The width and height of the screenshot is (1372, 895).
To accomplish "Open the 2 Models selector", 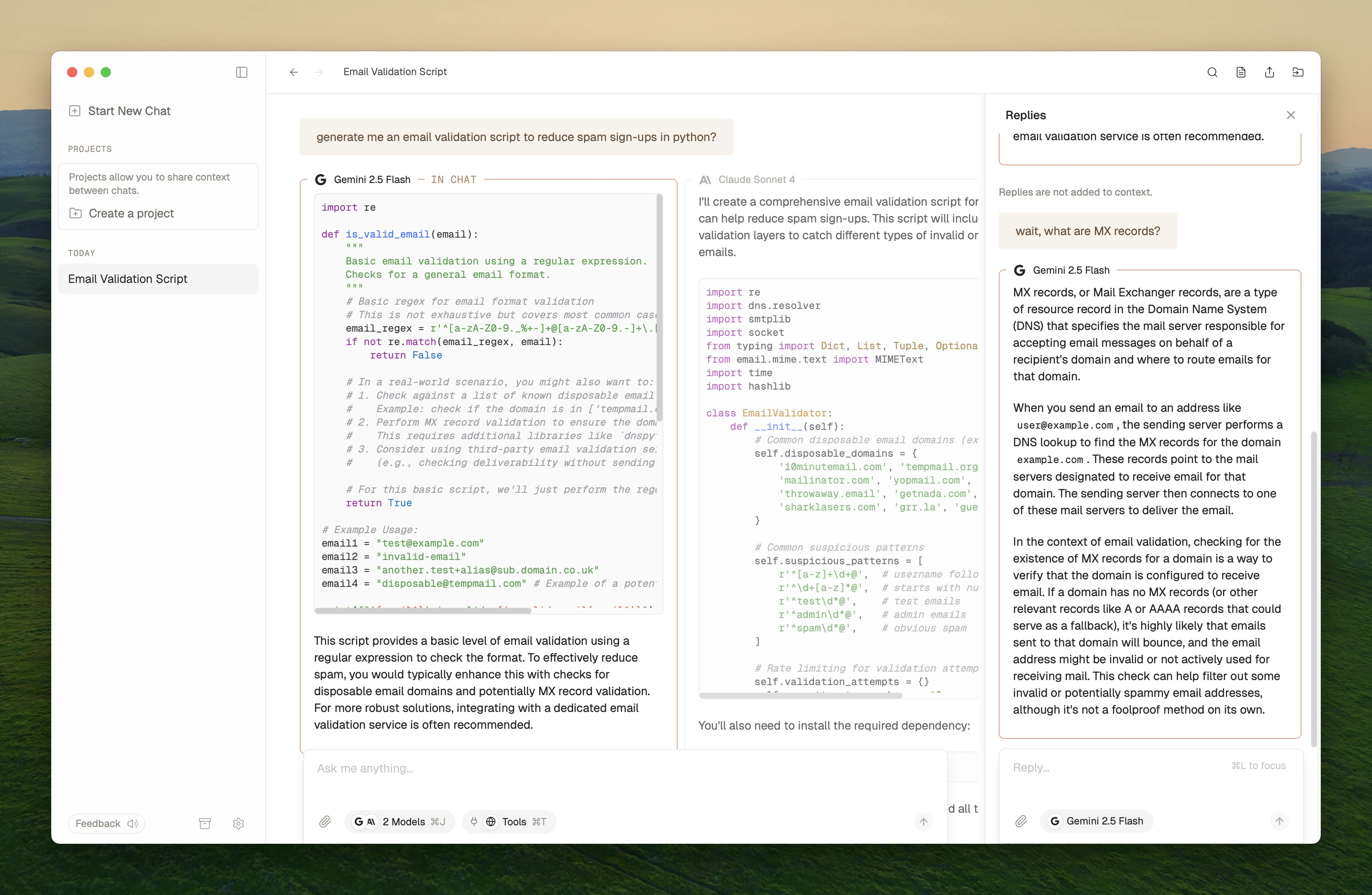I will click(x=400, y=822).
